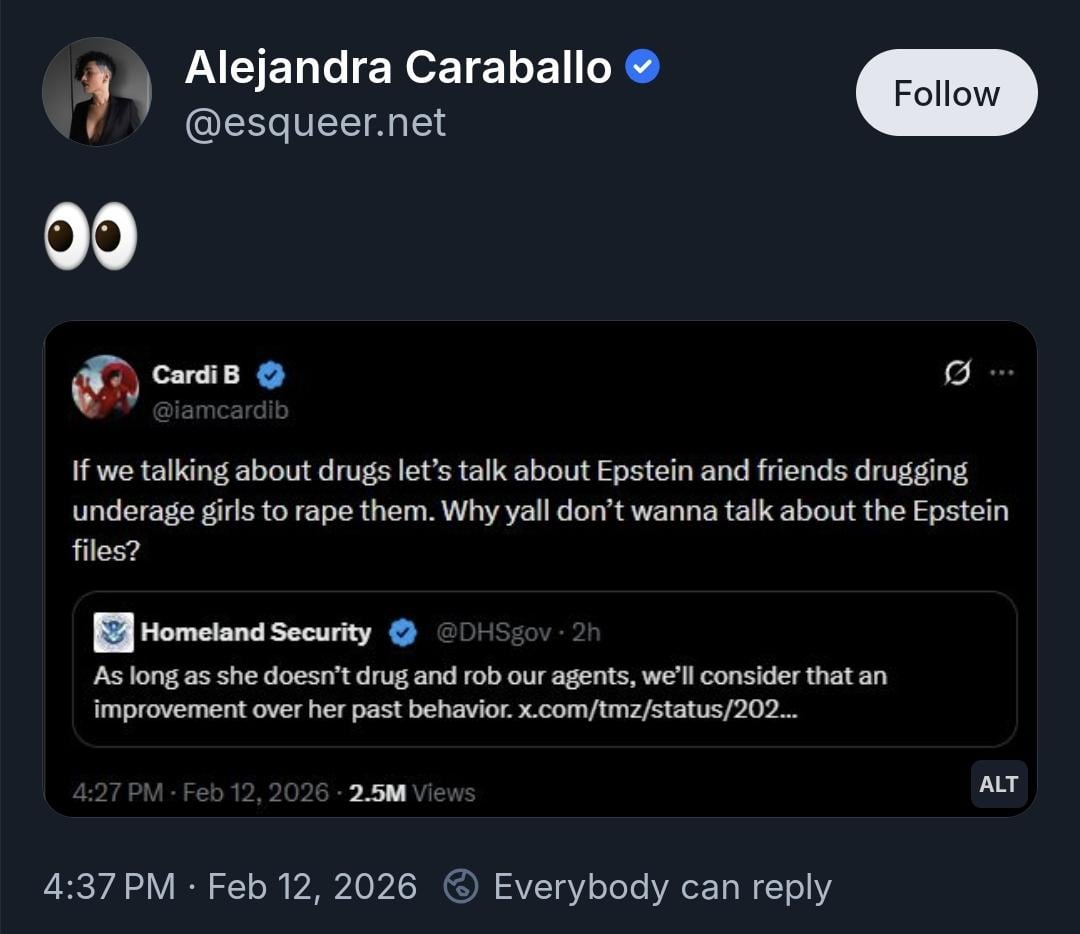Open the ALT text badge on the image
Image resolution: width=1080 pixels, height=934 pixels.
click(x=998, y=785)
